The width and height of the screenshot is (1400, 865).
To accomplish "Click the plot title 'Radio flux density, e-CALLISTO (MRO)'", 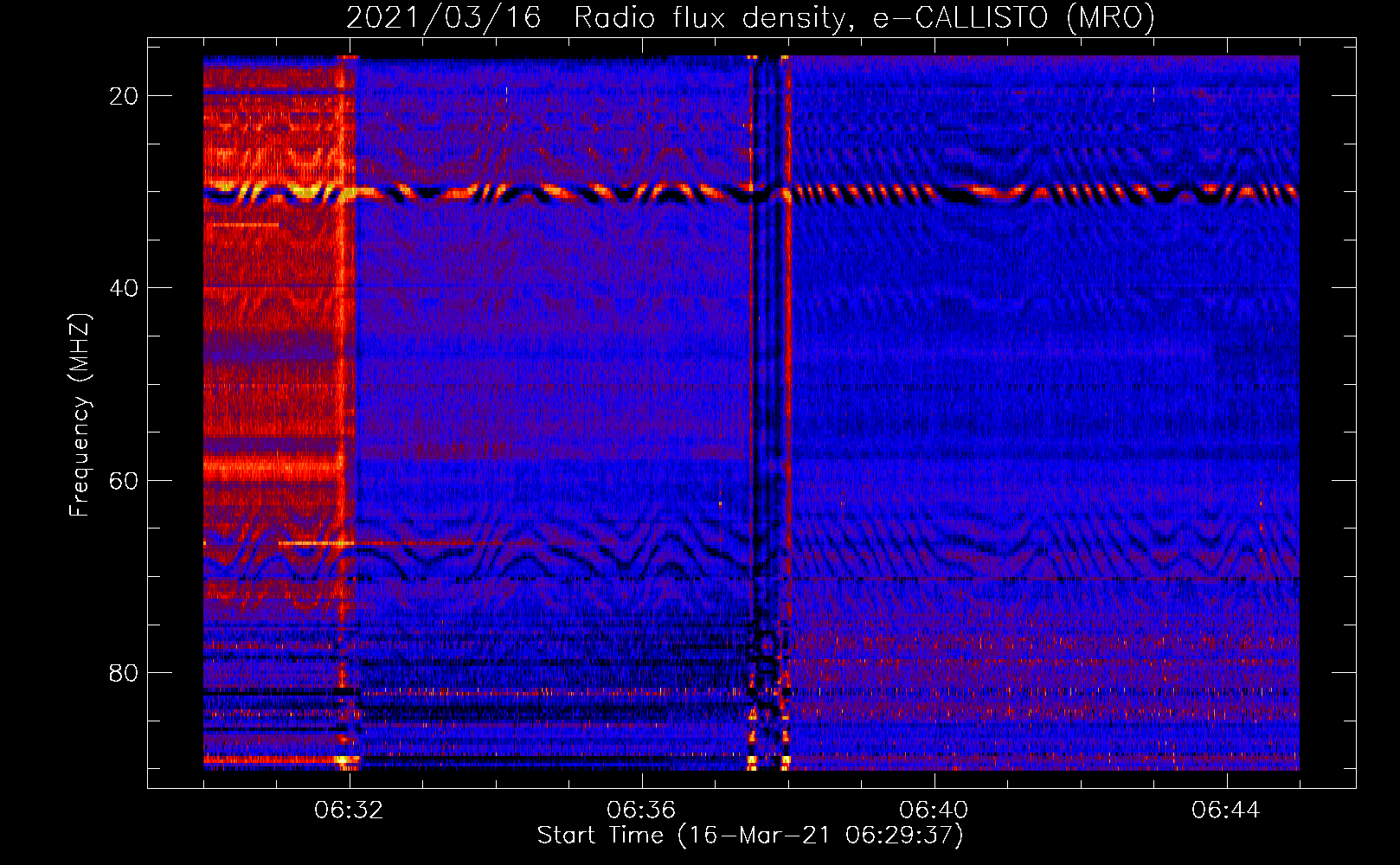I will pos(864,17).
